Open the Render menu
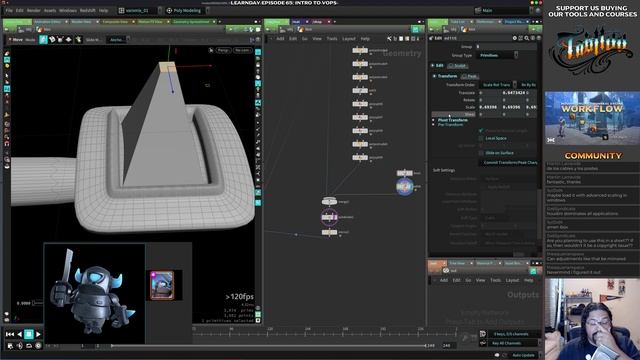 (x=33, y=10)
